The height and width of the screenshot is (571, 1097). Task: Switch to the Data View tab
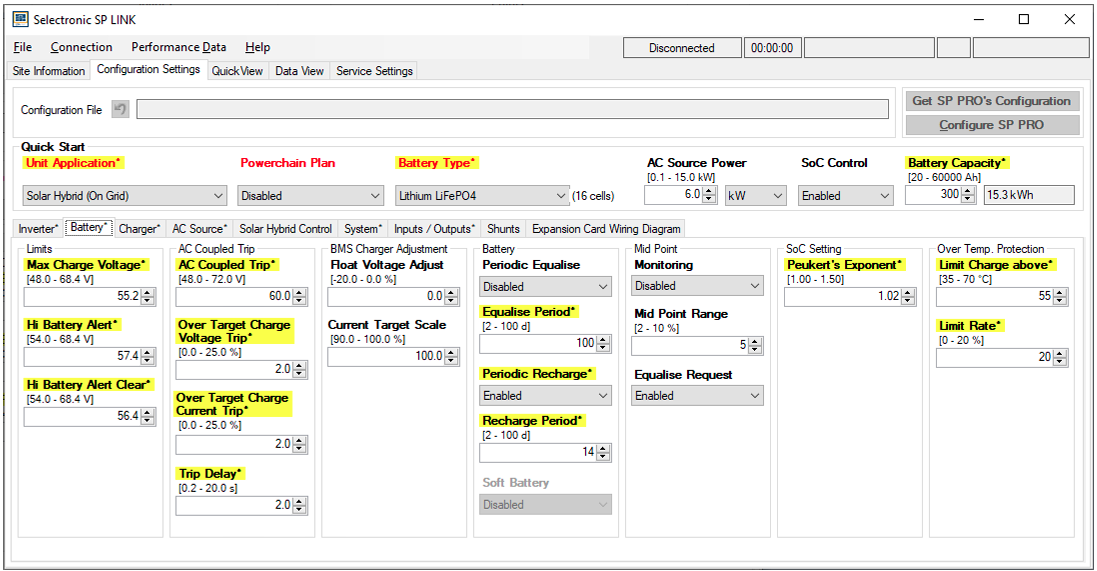point(299,71)
